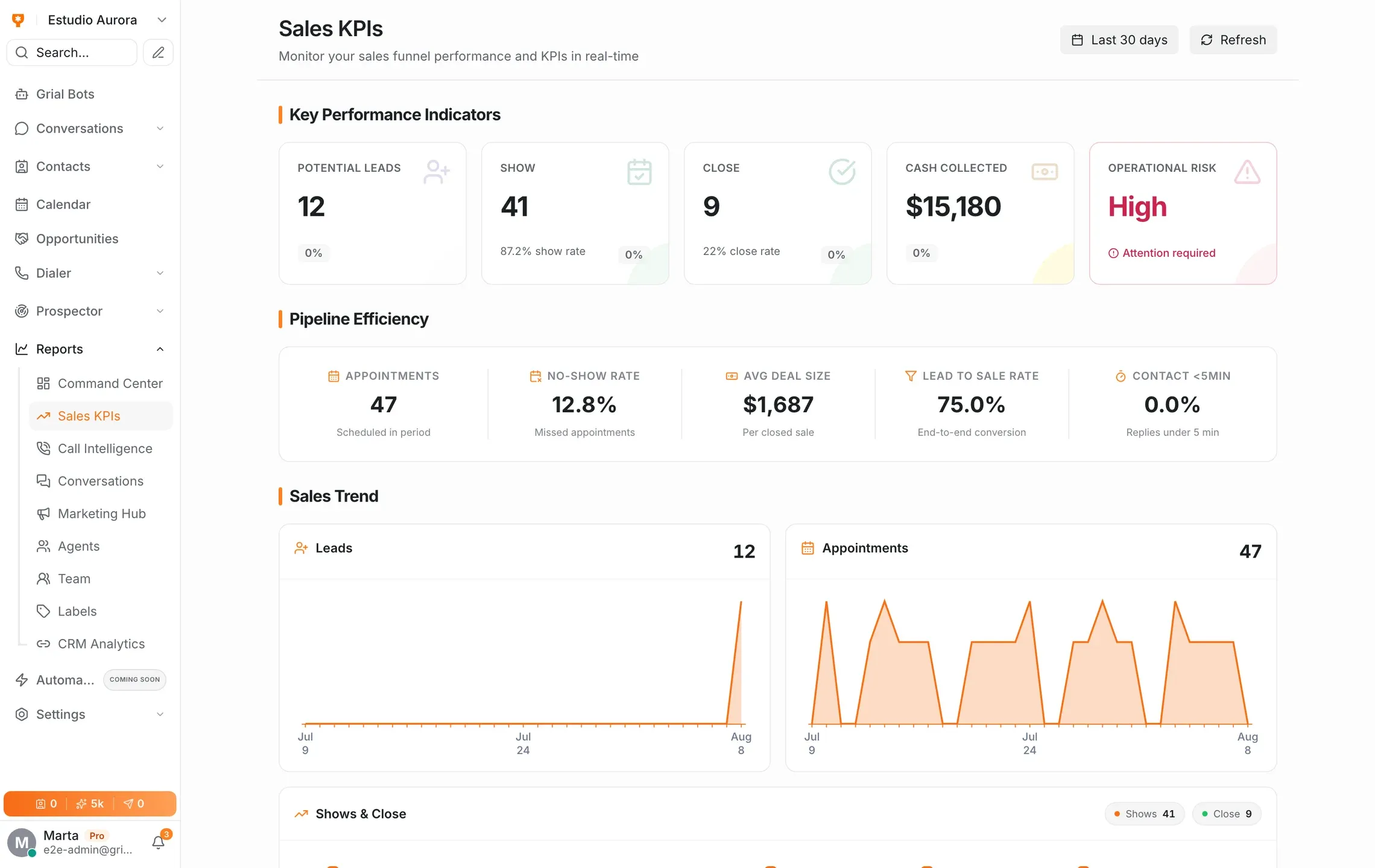Click the Avg Deal Size banknote icon
Image resolution: width=1375 pixels, height=868 pixels.
[x=732, y=376]
